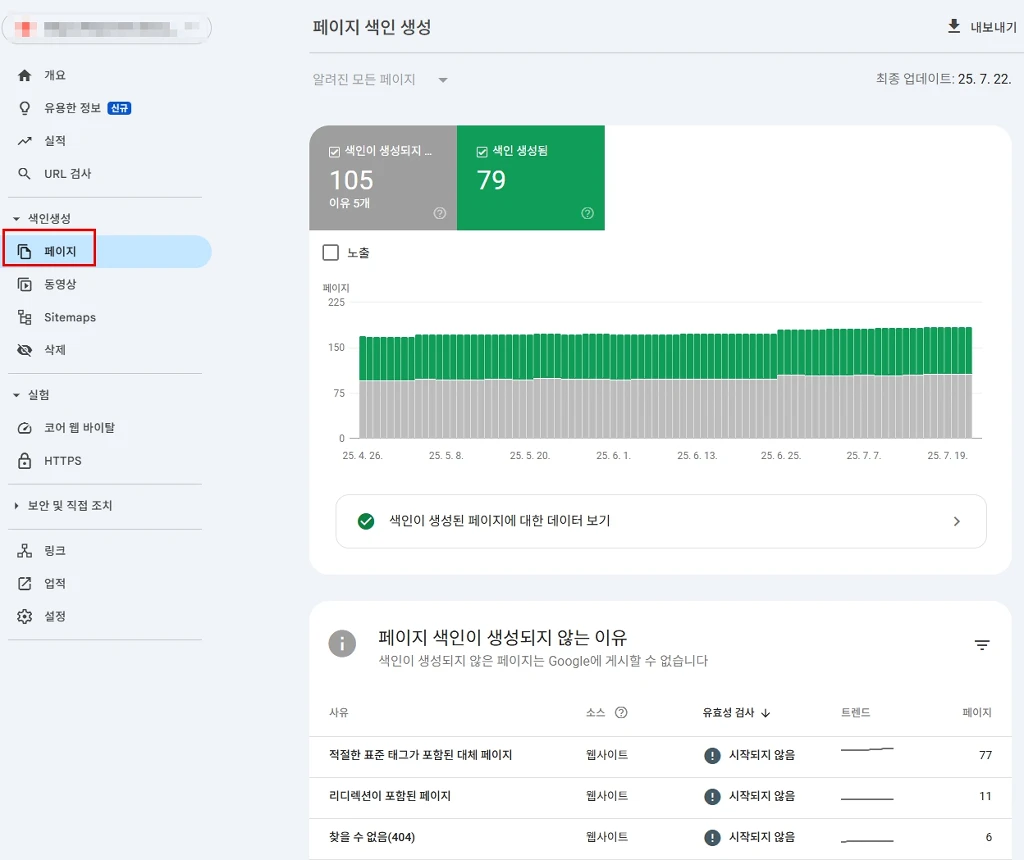Select the 삭제 removals icon
Image resolution: width=1024 pixels, height=860 pixels.
click(25, 350)
